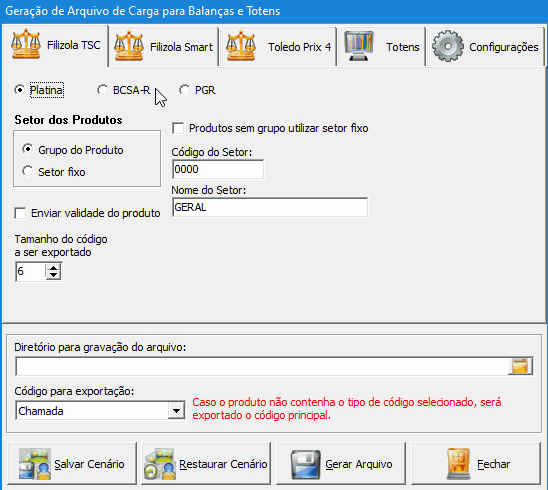
Task: Click the scale icon on Filizola Smart tab
Action: coord(129,46)
